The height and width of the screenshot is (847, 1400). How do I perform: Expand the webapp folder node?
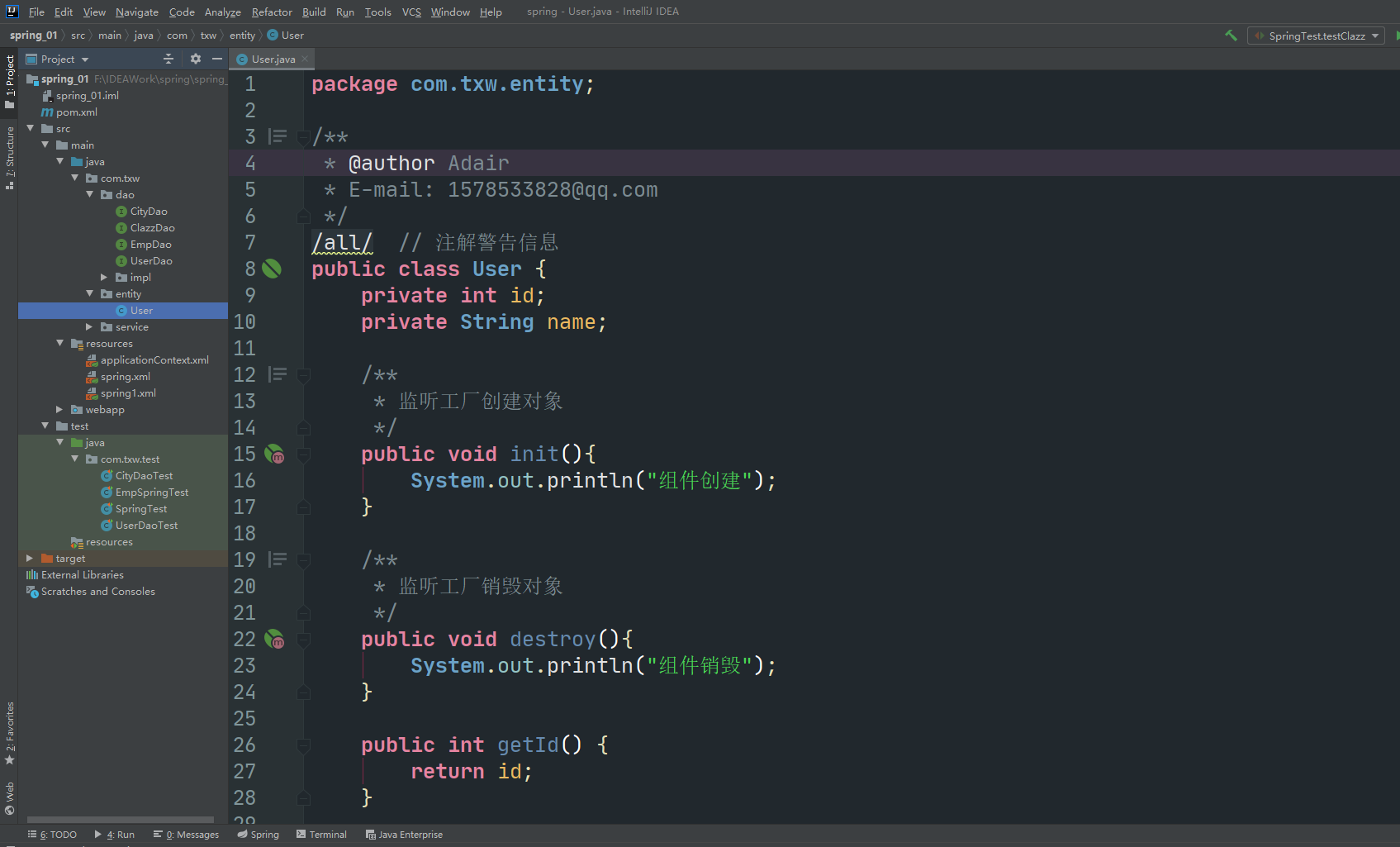click(60, 409)
